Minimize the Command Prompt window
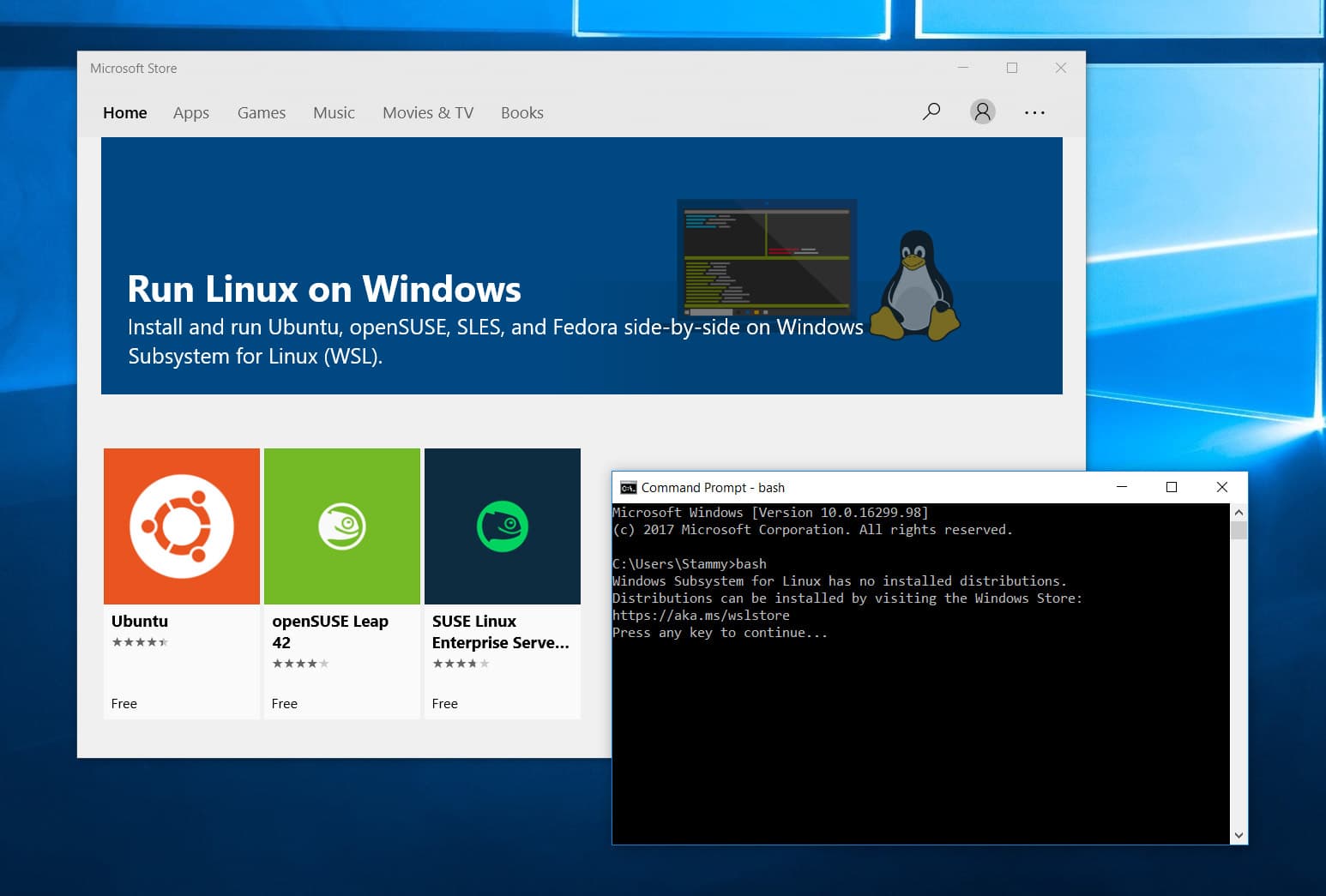This screenshot has height=896, width=1326. [x=1121, y=486]
